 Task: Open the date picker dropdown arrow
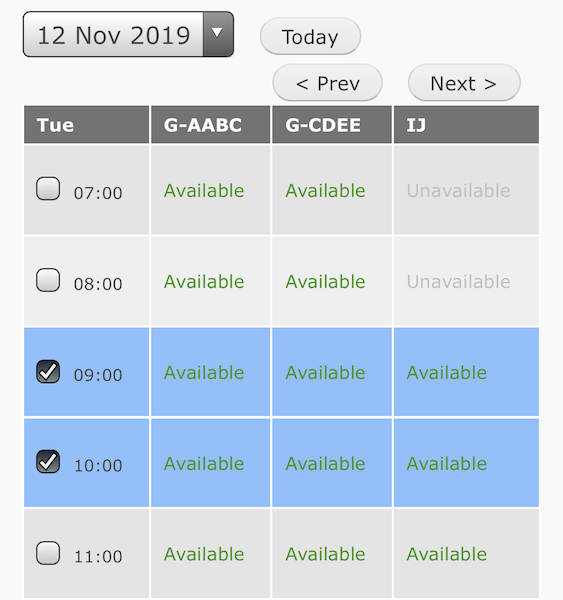[218, 34]
